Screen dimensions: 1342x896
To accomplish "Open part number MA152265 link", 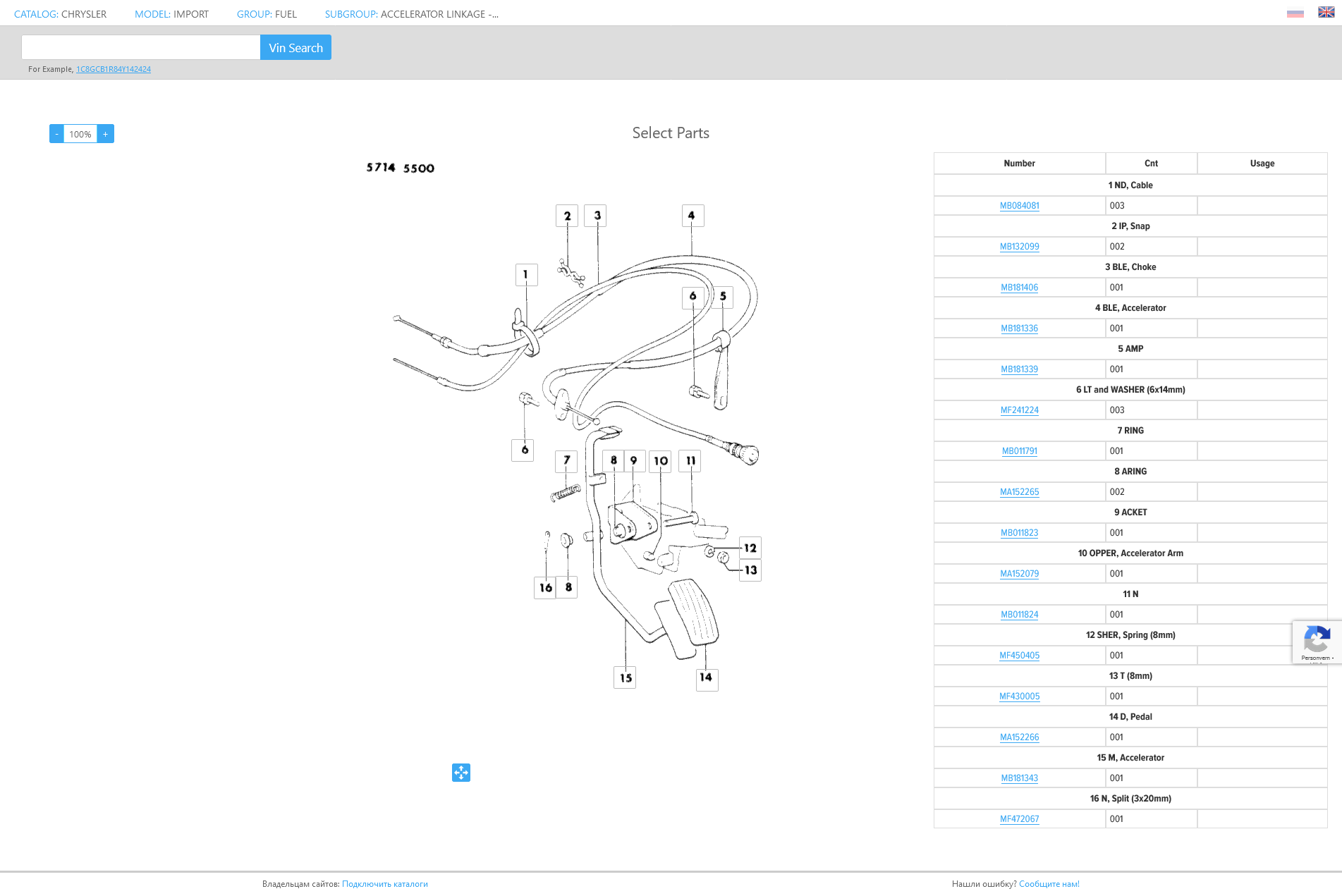I will tap(1020, 492).
